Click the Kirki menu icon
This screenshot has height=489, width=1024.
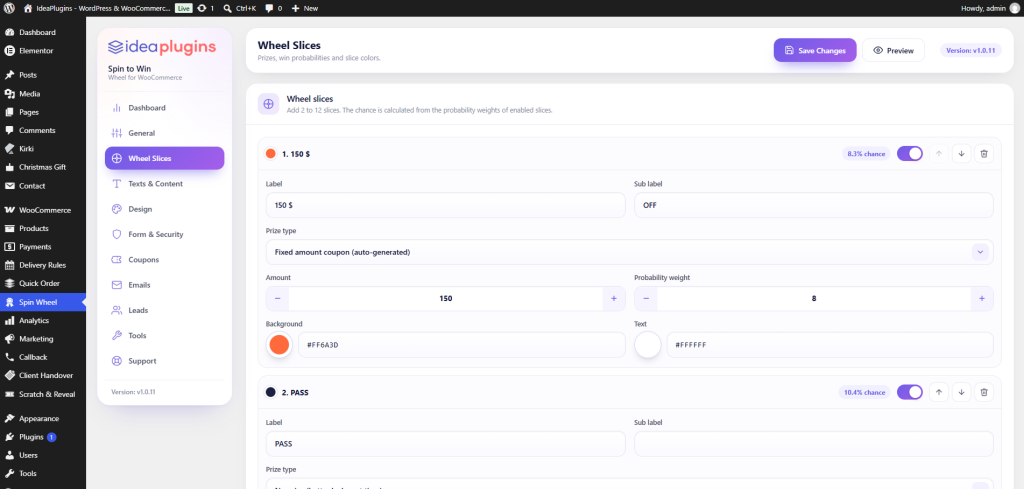[10, 148]
